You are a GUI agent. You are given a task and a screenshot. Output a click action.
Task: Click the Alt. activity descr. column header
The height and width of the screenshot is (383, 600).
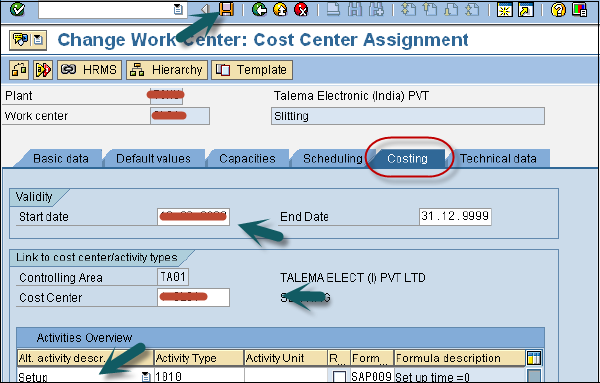pyautogui.click(x=85, y=358)
